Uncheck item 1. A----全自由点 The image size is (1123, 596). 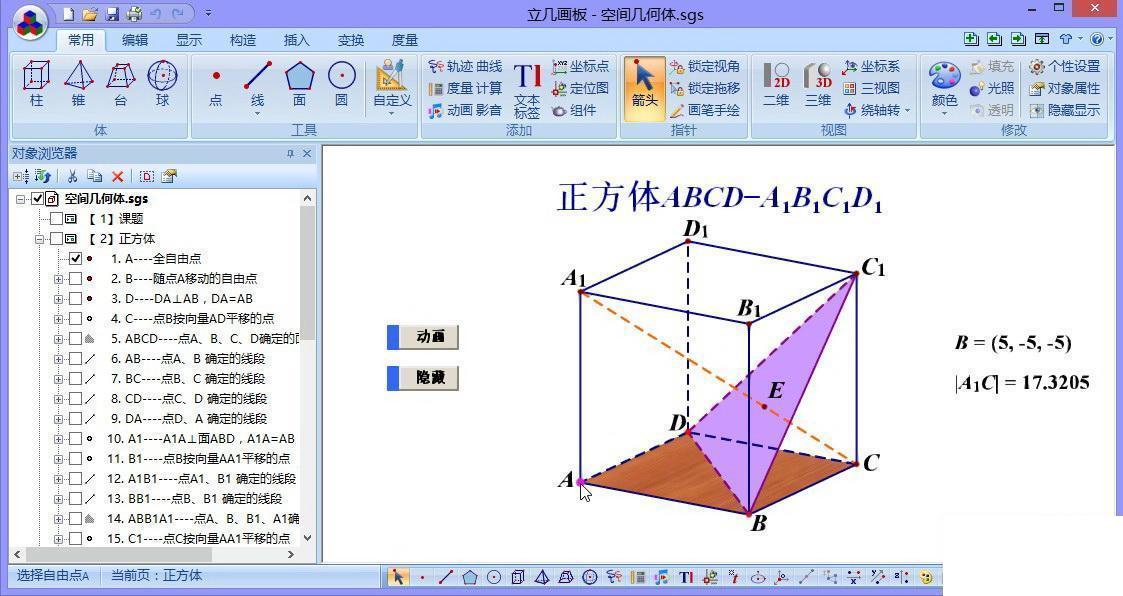(x=75, y=259)
